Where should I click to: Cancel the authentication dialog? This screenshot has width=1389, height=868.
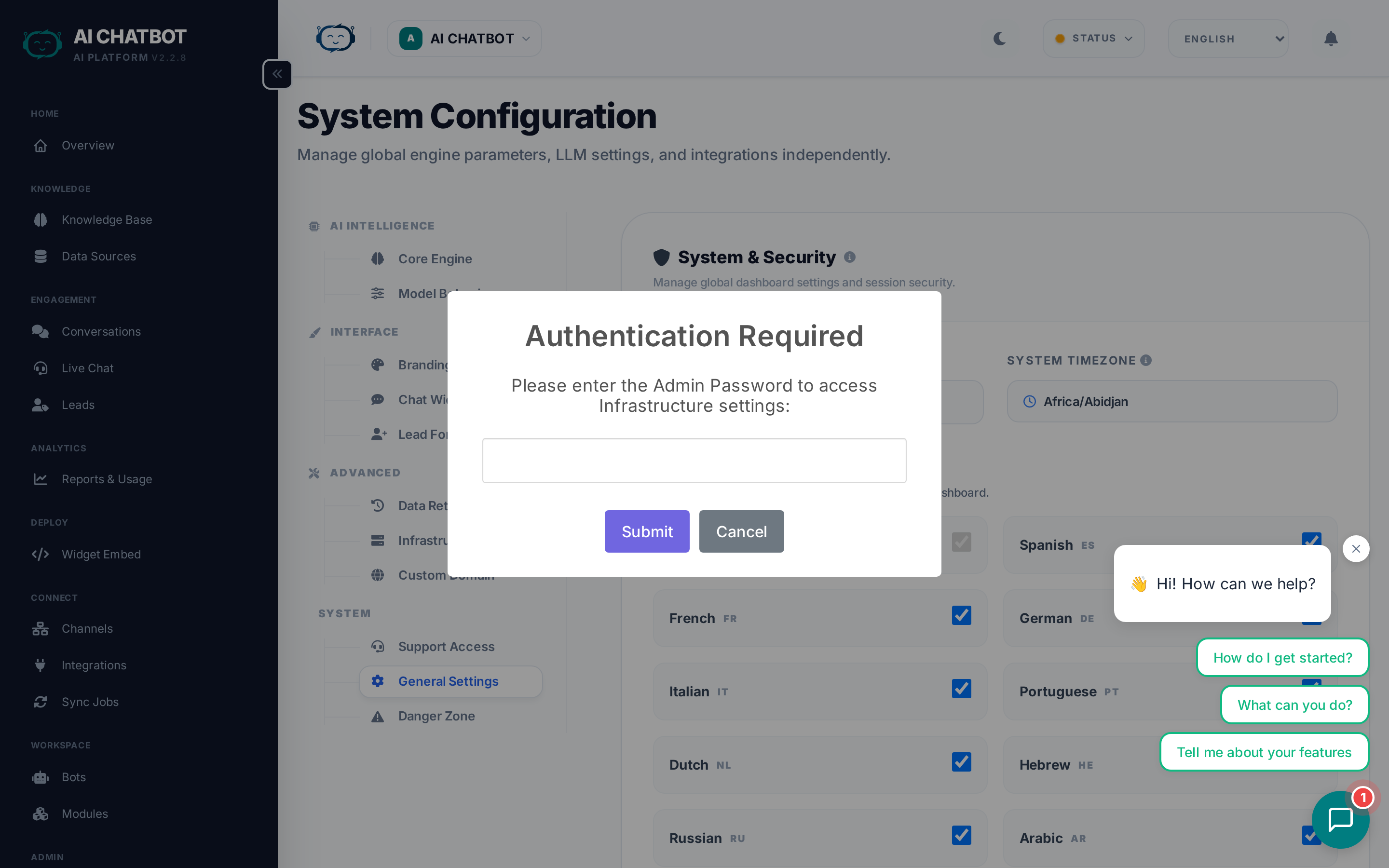pyautogui.click(x=741, y=531)
